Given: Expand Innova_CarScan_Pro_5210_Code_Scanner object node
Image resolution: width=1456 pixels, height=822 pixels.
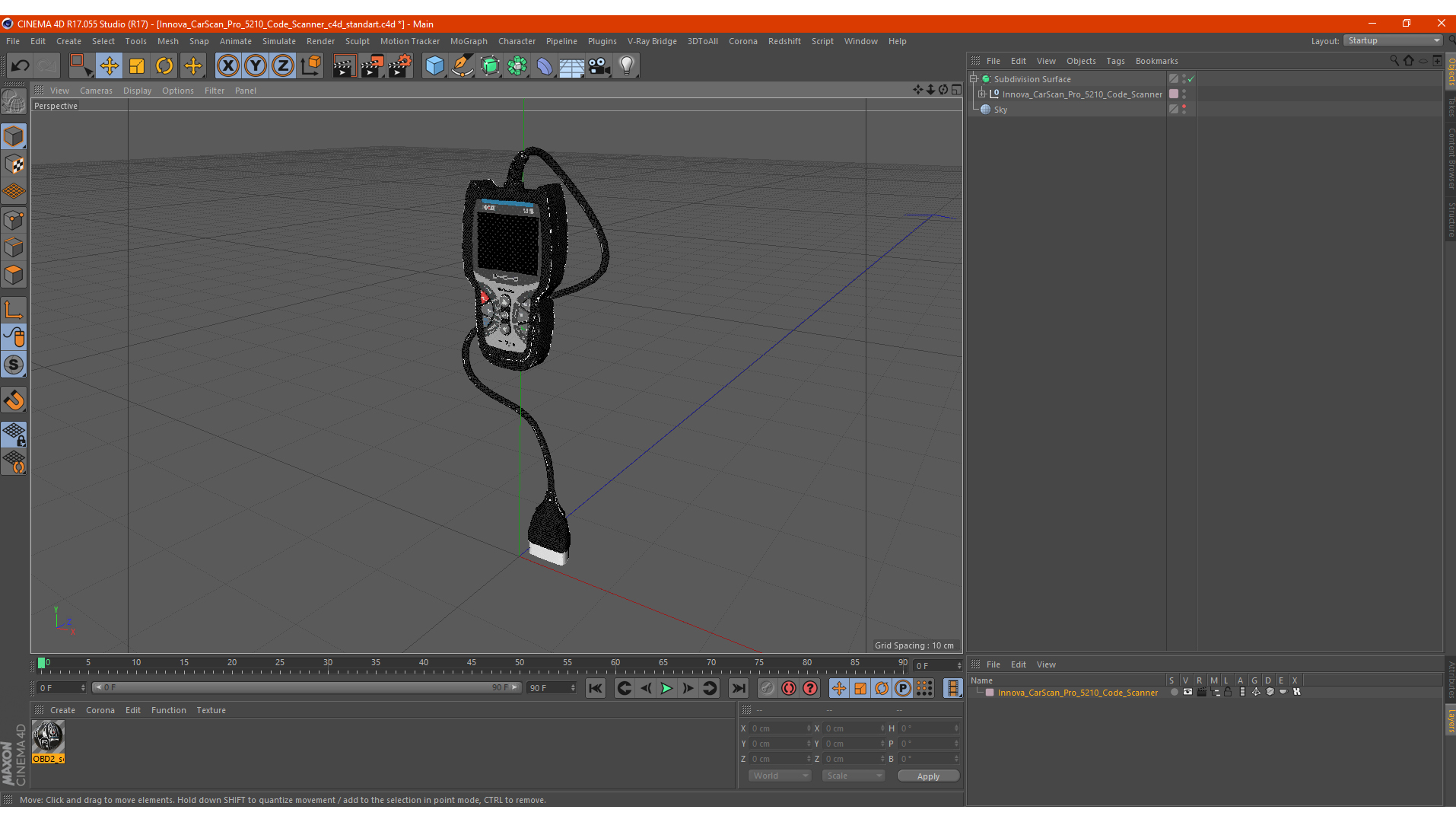Looking at the screenshot, I should 982,94.
